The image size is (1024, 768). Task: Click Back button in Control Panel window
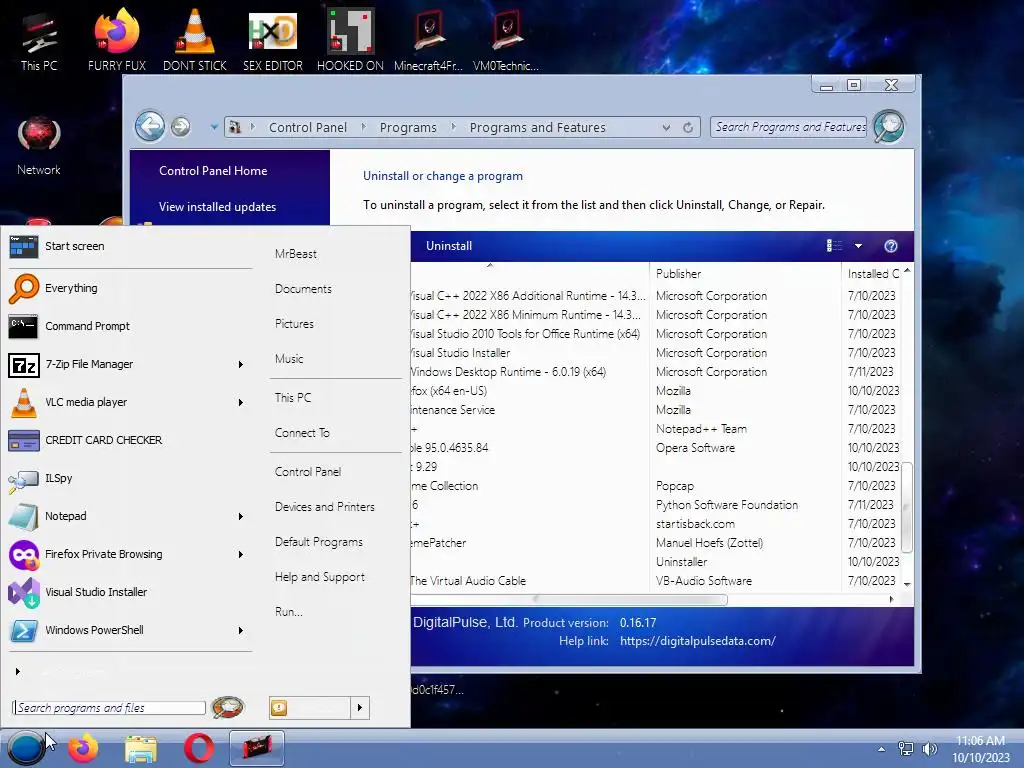pos(150,126)
